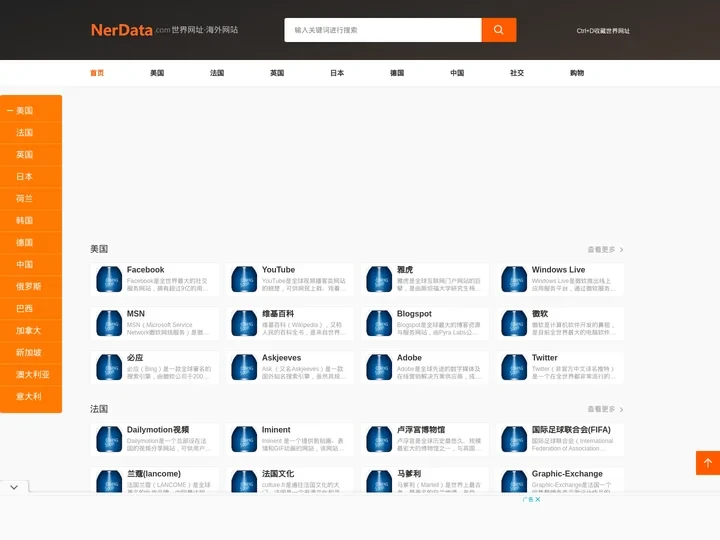Click the Adobe site icon
Image resolution: width=720 pixels, height=540 pixels.
point(379,367)
